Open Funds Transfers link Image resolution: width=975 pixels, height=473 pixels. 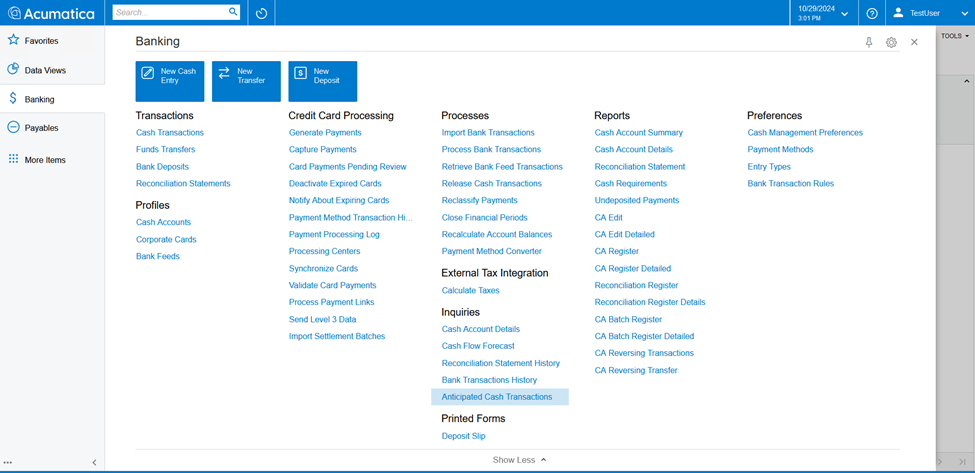pyautogui.click(x=165, y=149)
